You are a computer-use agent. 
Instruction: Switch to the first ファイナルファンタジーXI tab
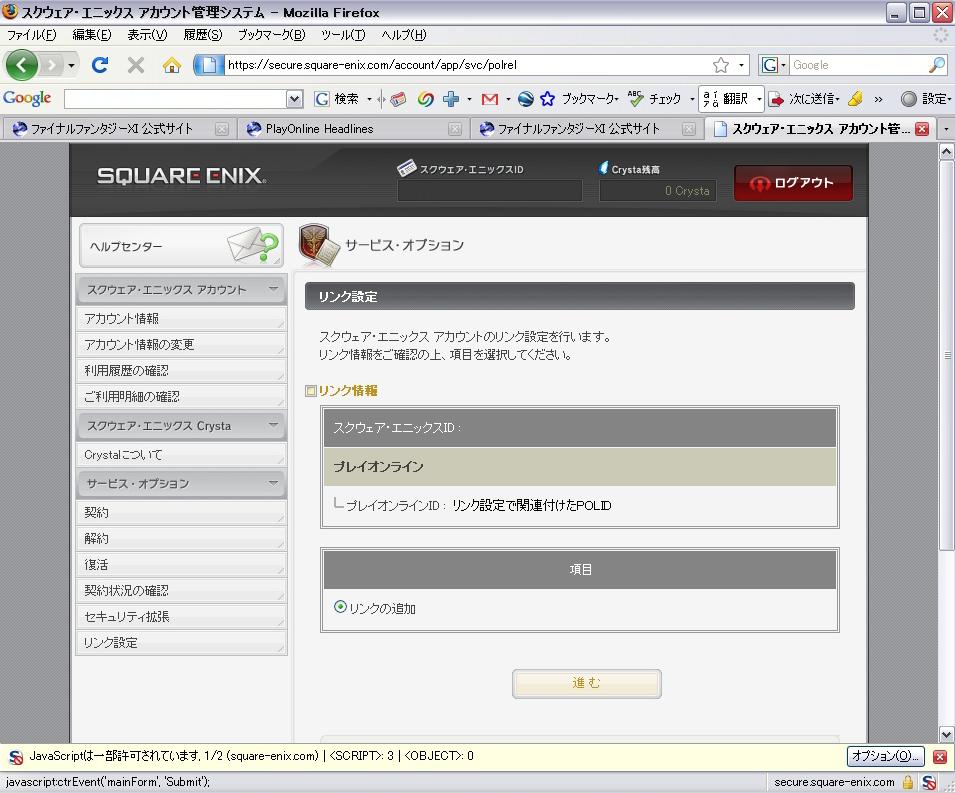[118, 129]
